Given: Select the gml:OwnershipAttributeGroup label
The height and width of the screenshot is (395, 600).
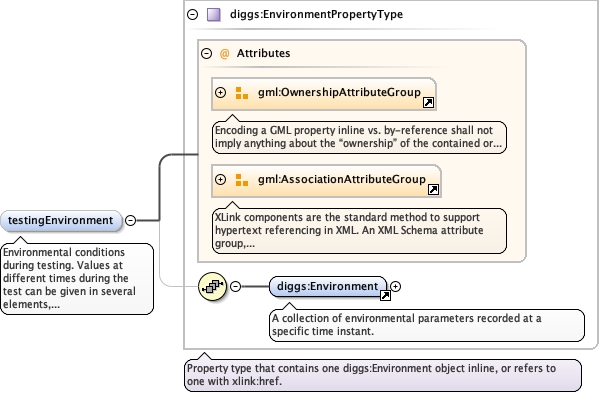Looking at the screenshot, I should tap(339, 92).
